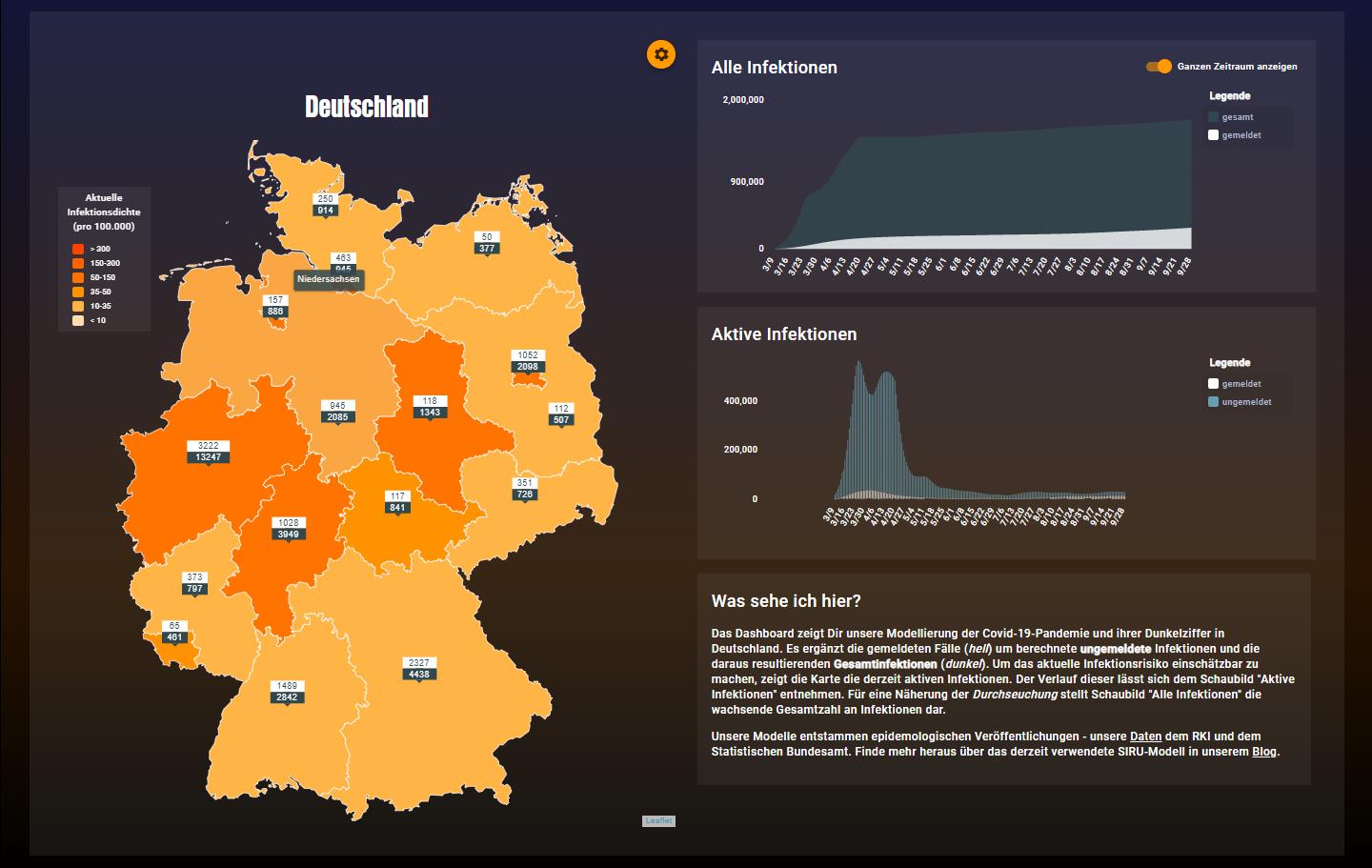The image size is (1372, 868).
Task: Click the Aktive Infektionen heading
Action: [784, 334]
